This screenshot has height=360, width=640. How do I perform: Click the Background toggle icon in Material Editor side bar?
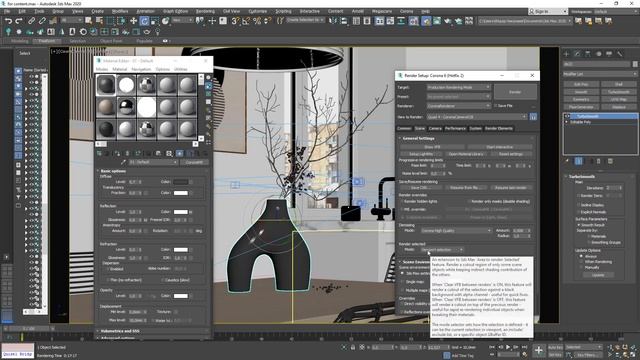209,94
